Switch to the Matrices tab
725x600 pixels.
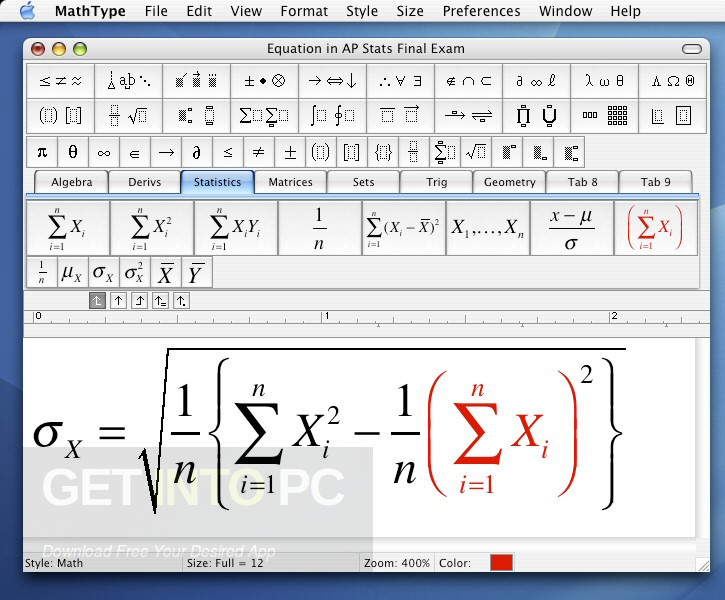pyautogui.click(x=290, y=182)
